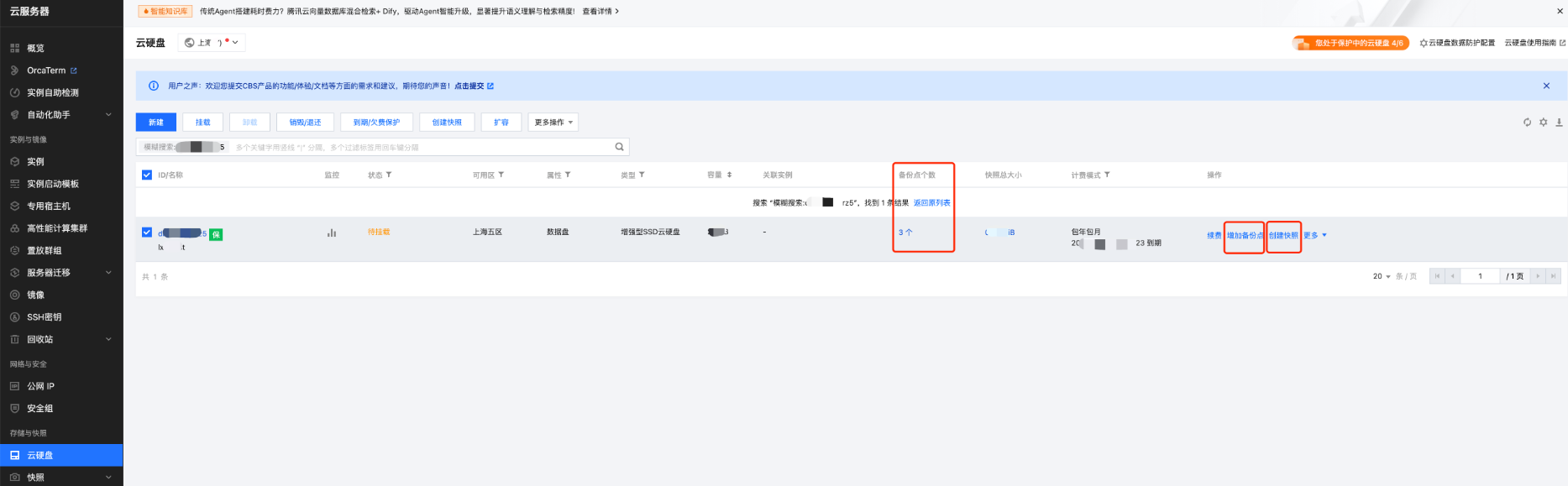Screen dimensions: 1568x486
Task: Click the SSH密钥 key icon
Action: click(14, 317)
